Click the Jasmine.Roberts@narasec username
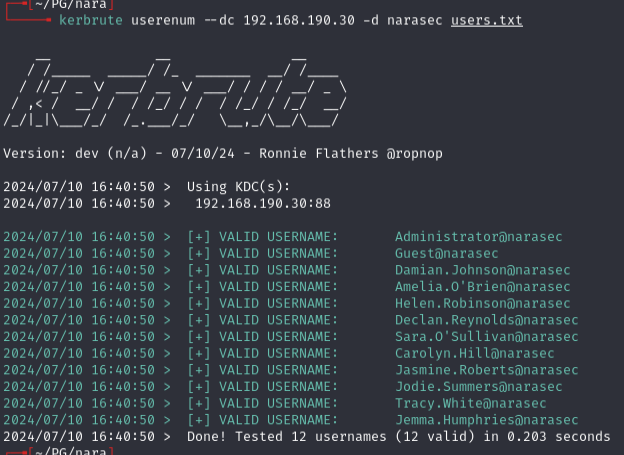Viewport: 624px width, 455px height. [486, 370]
